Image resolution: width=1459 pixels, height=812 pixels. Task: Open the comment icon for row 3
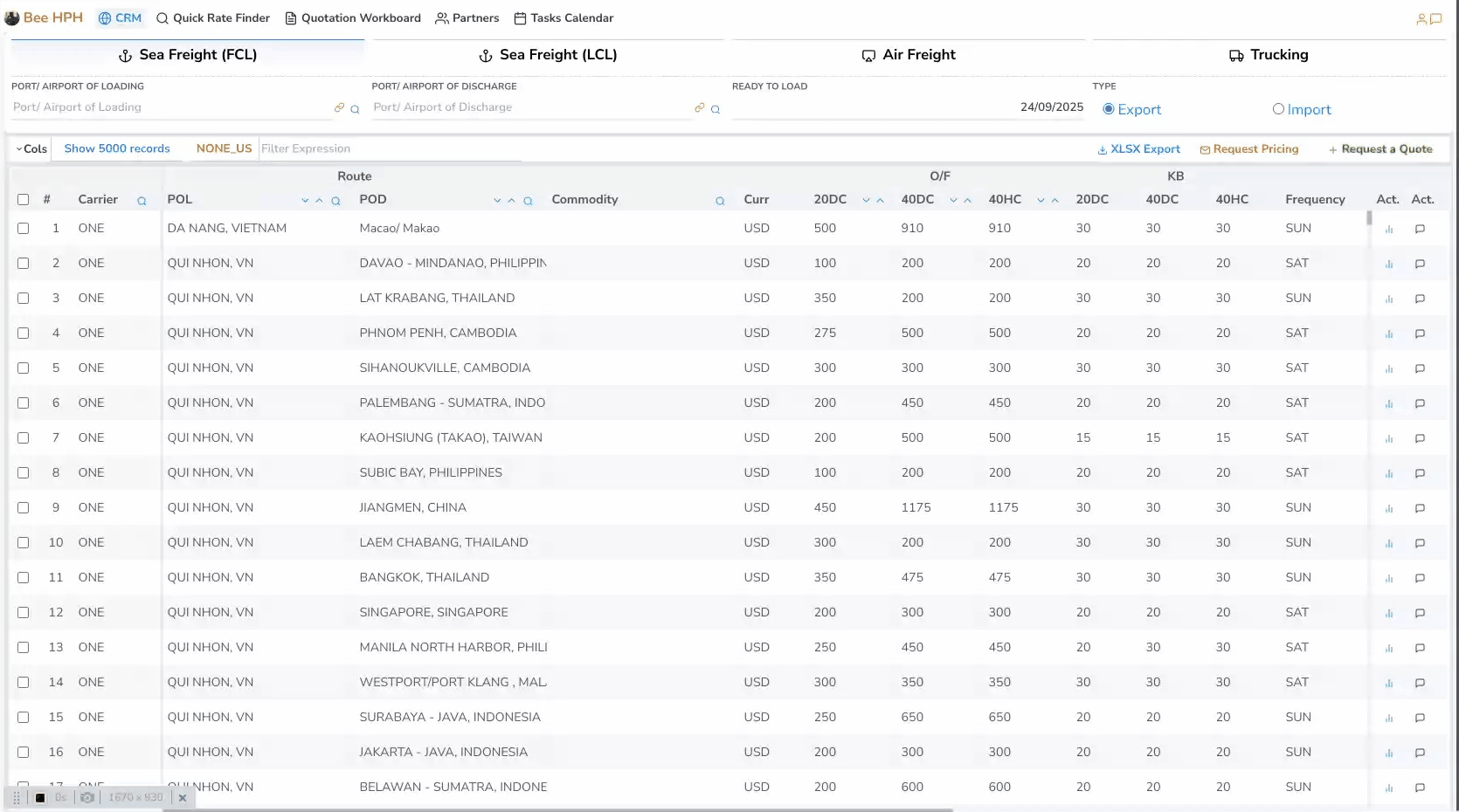(1420, 299)
